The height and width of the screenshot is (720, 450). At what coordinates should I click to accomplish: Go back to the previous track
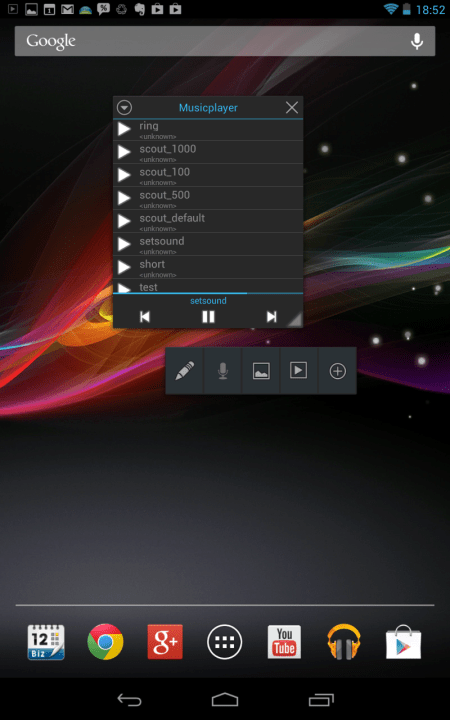(145, 317)
